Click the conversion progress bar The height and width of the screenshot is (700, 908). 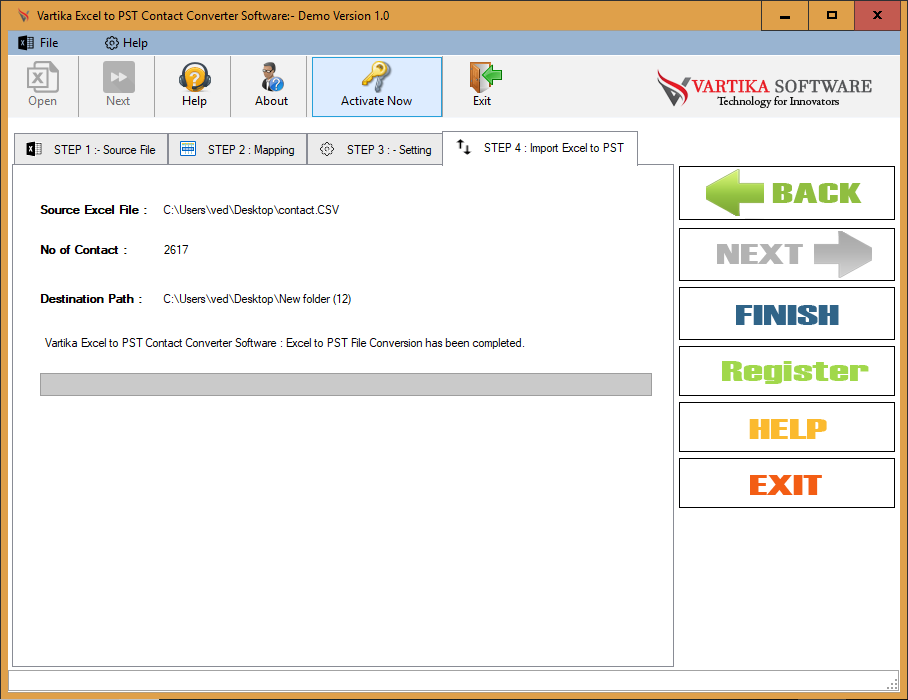346,384
